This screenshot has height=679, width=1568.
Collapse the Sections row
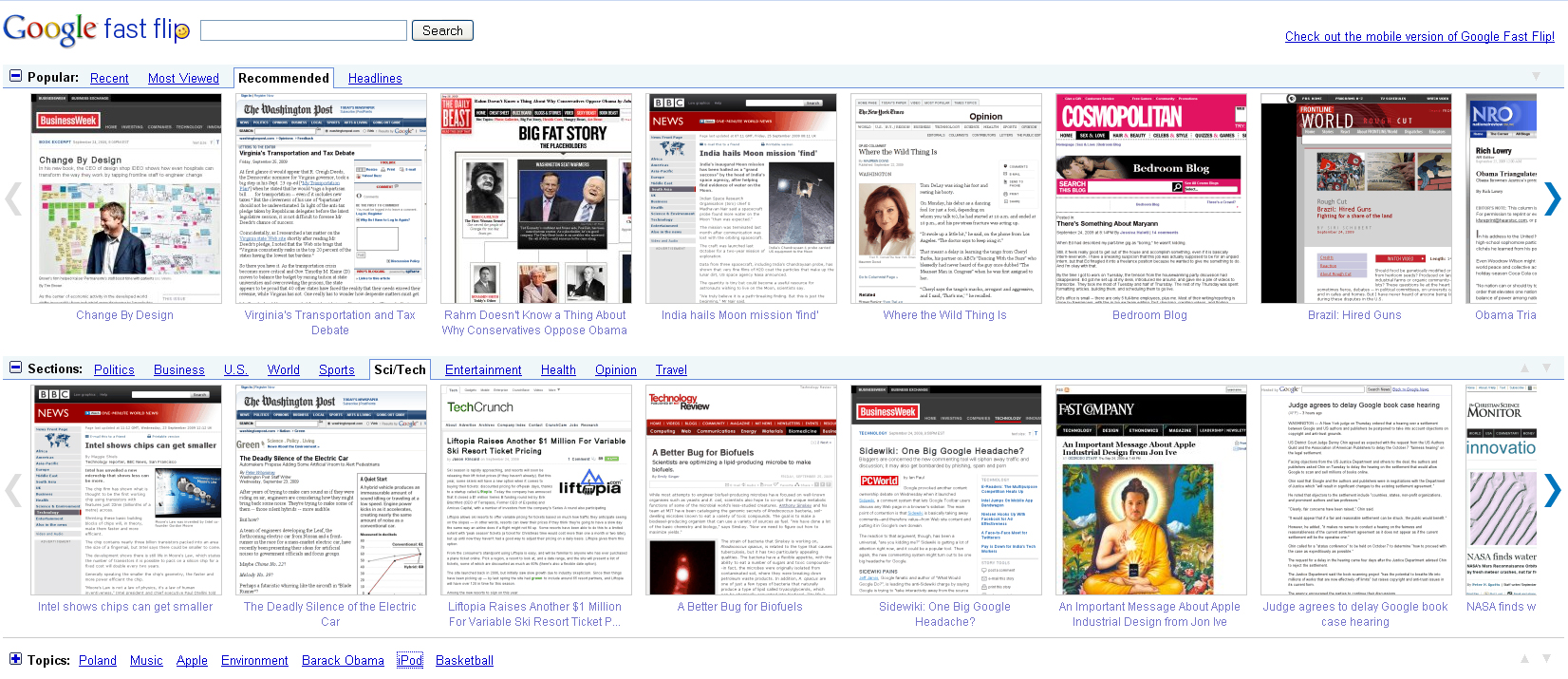point(15,368)
